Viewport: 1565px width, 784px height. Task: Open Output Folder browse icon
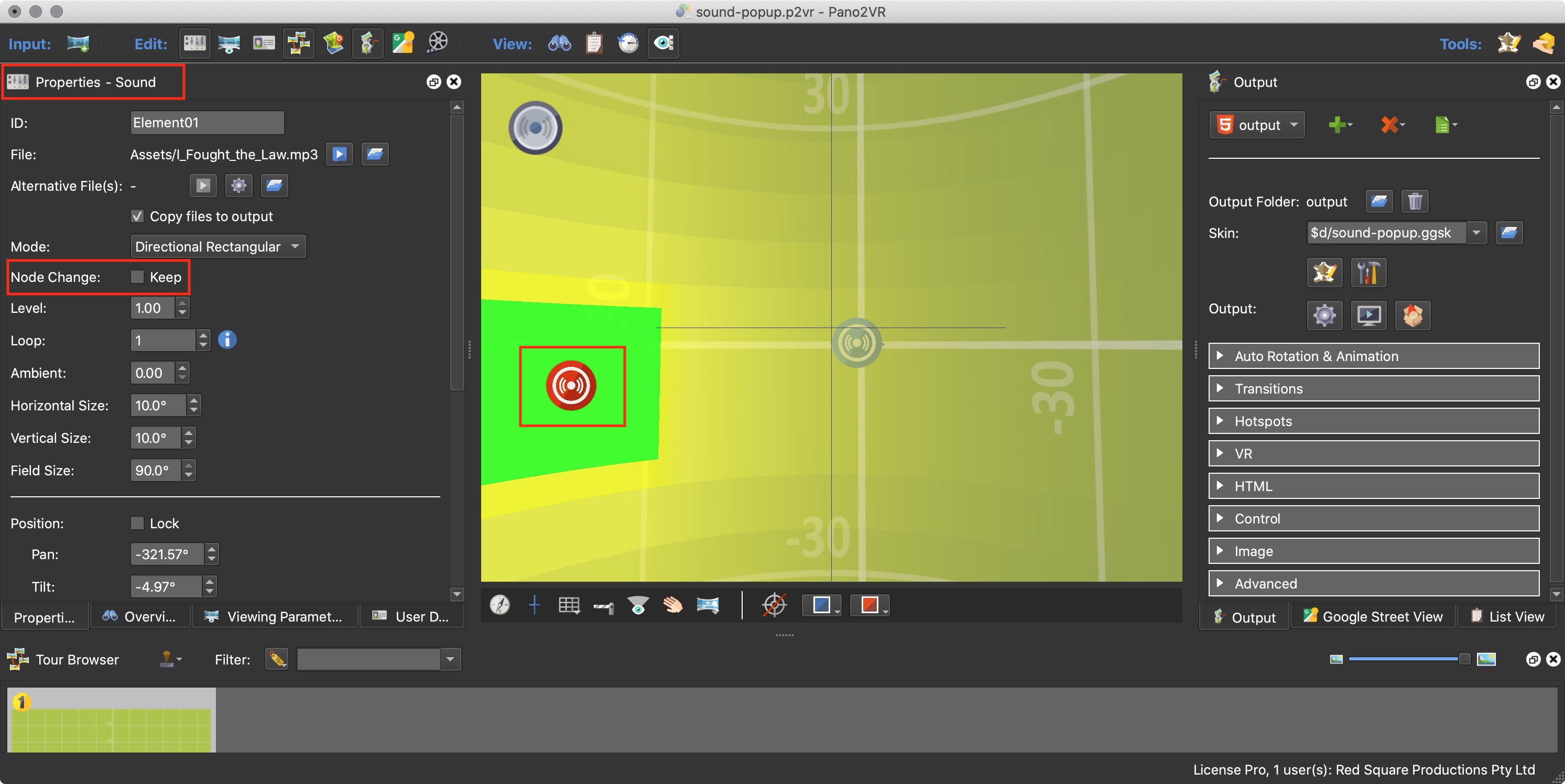[1379, 201]
